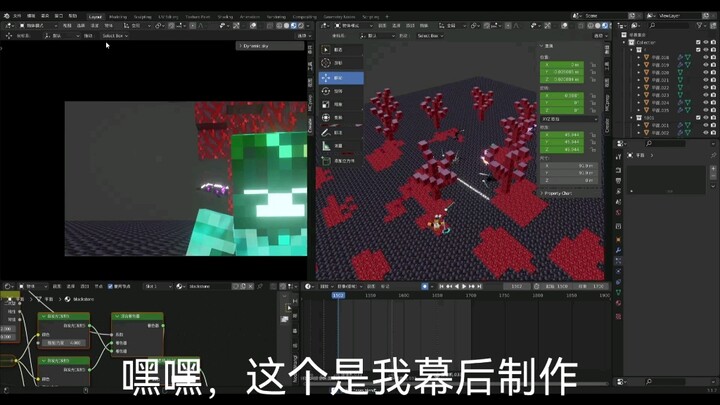The height and width of the screenshot is (405, 720).
Task: Switch to the Sculpting workspace tab
Action: (x=142, y=17)
